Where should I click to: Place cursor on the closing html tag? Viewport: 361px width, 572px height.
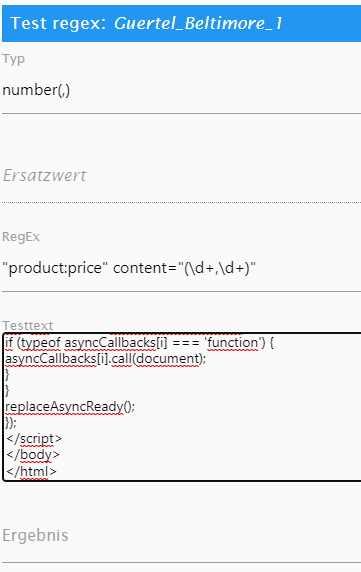pos(31,471)
